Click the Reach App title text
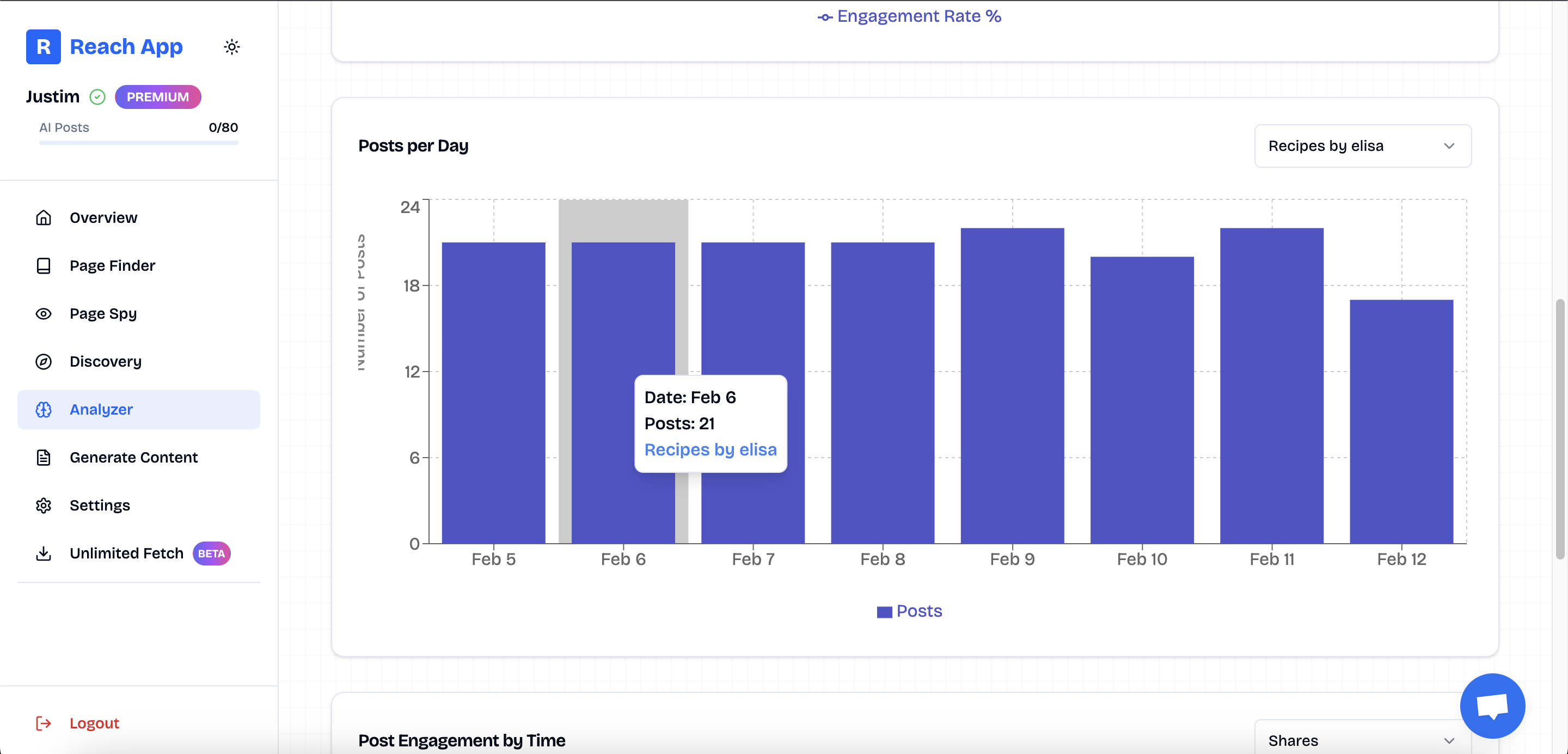The width and height of the screenshot is (1568, 754). click(x=126, y=47)
